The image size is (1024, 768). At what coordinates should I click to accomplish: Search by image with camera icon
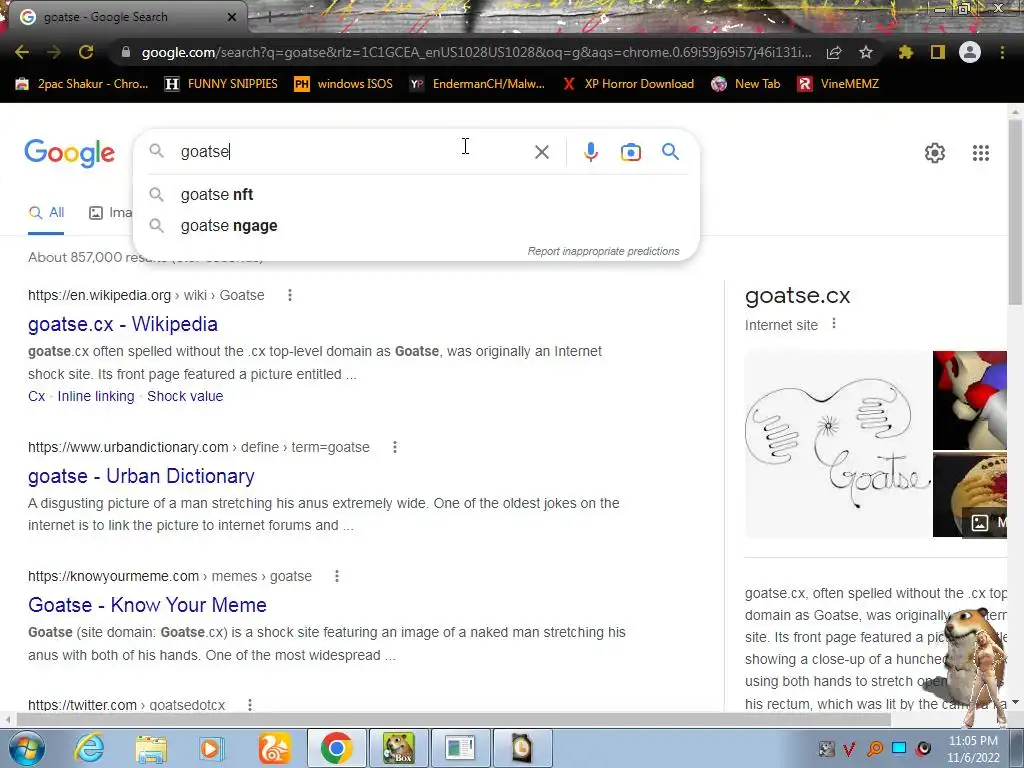[x=630, y=152]
